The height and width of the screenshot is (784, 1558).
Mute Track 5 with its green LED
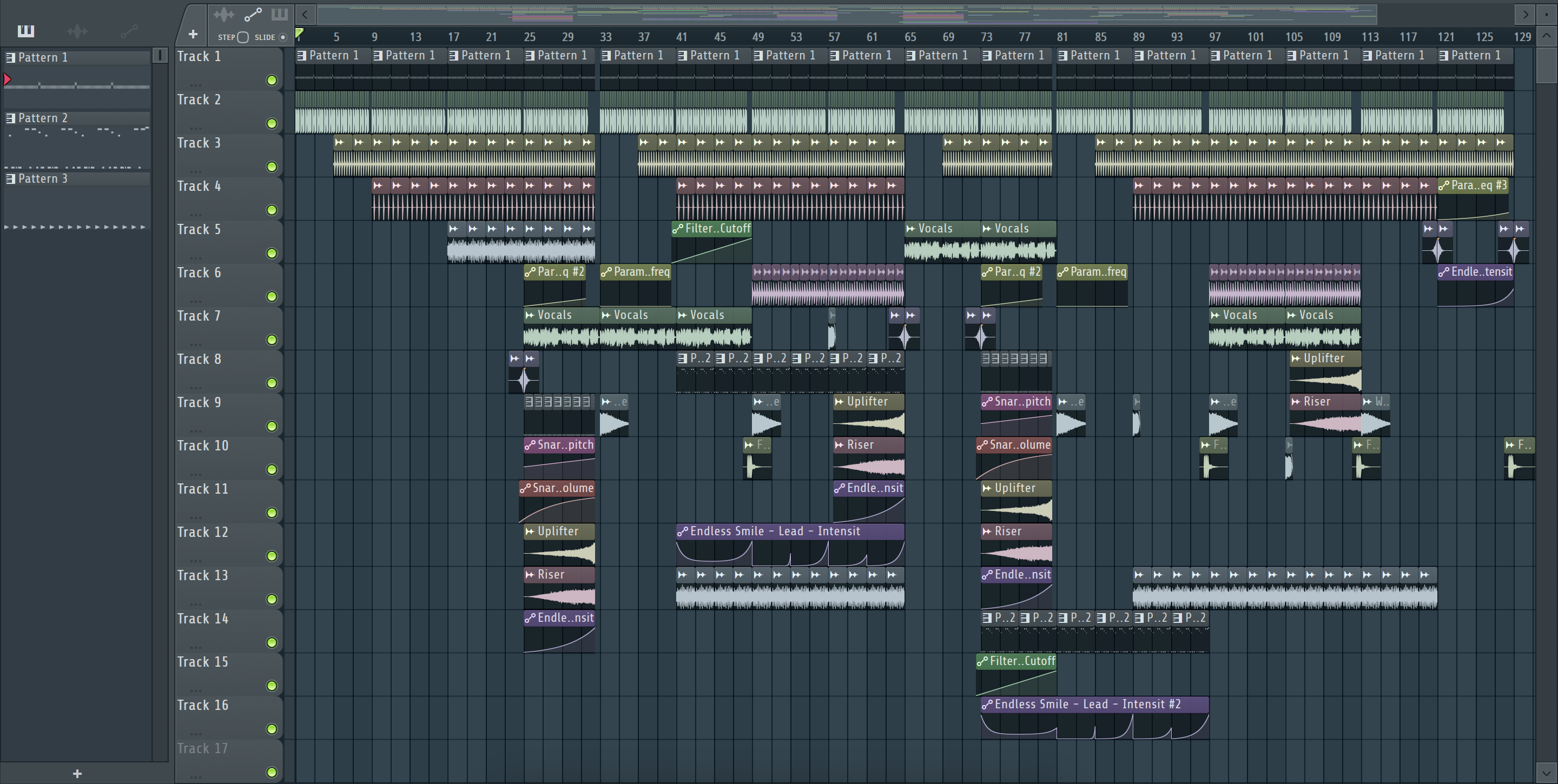coord(272,253)
